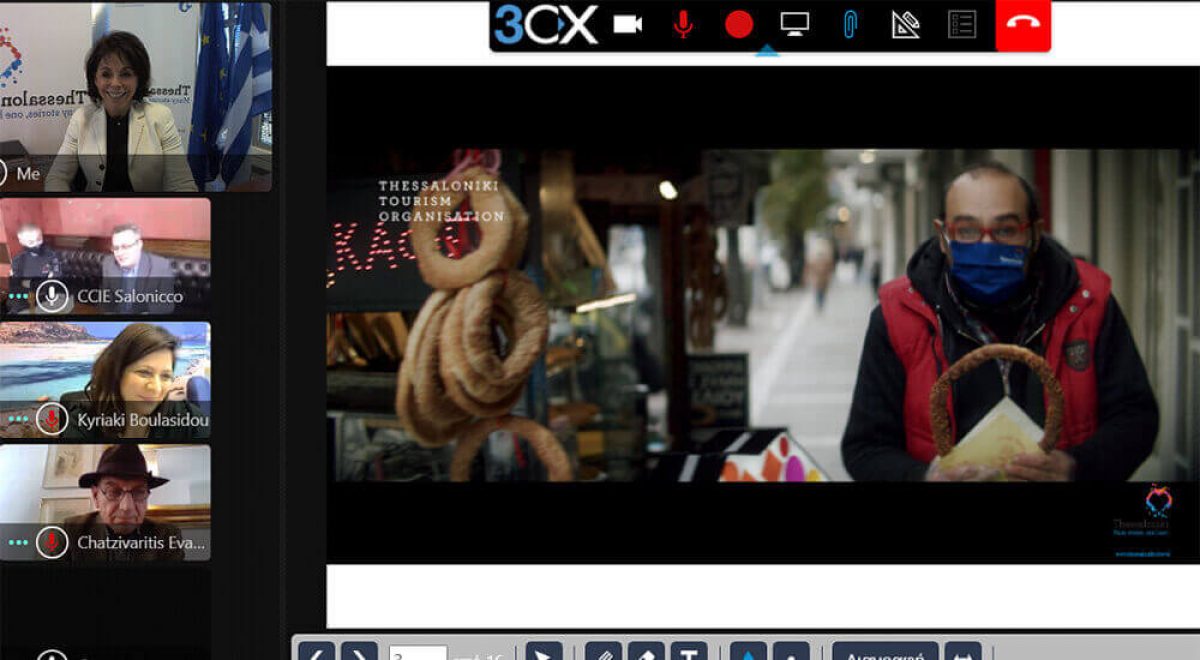Viewport: 1200px width, 660px height.
Task: Open the poll checklist icon
Action: pyautogui.click(x=962, y=24)
